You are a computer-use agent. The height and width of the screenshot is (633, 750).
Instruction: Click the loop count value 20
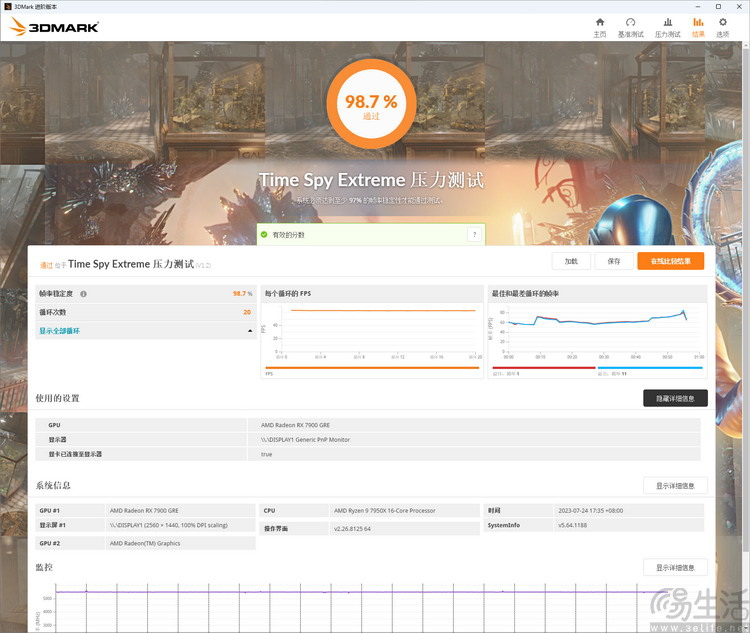point(247,312)
